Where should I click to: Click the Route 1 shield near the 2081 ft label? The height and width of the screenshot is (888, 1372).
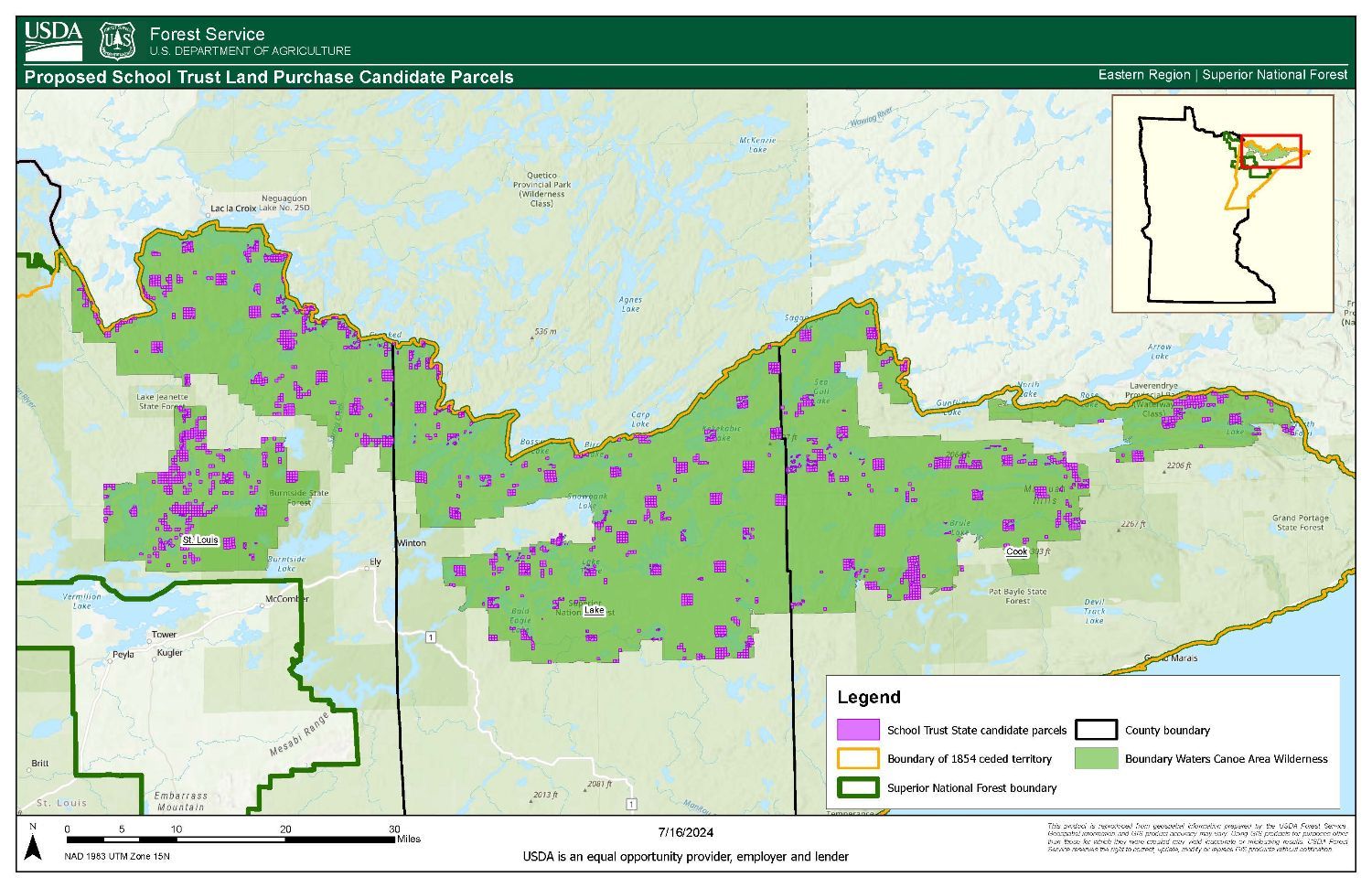click(630, 804)
